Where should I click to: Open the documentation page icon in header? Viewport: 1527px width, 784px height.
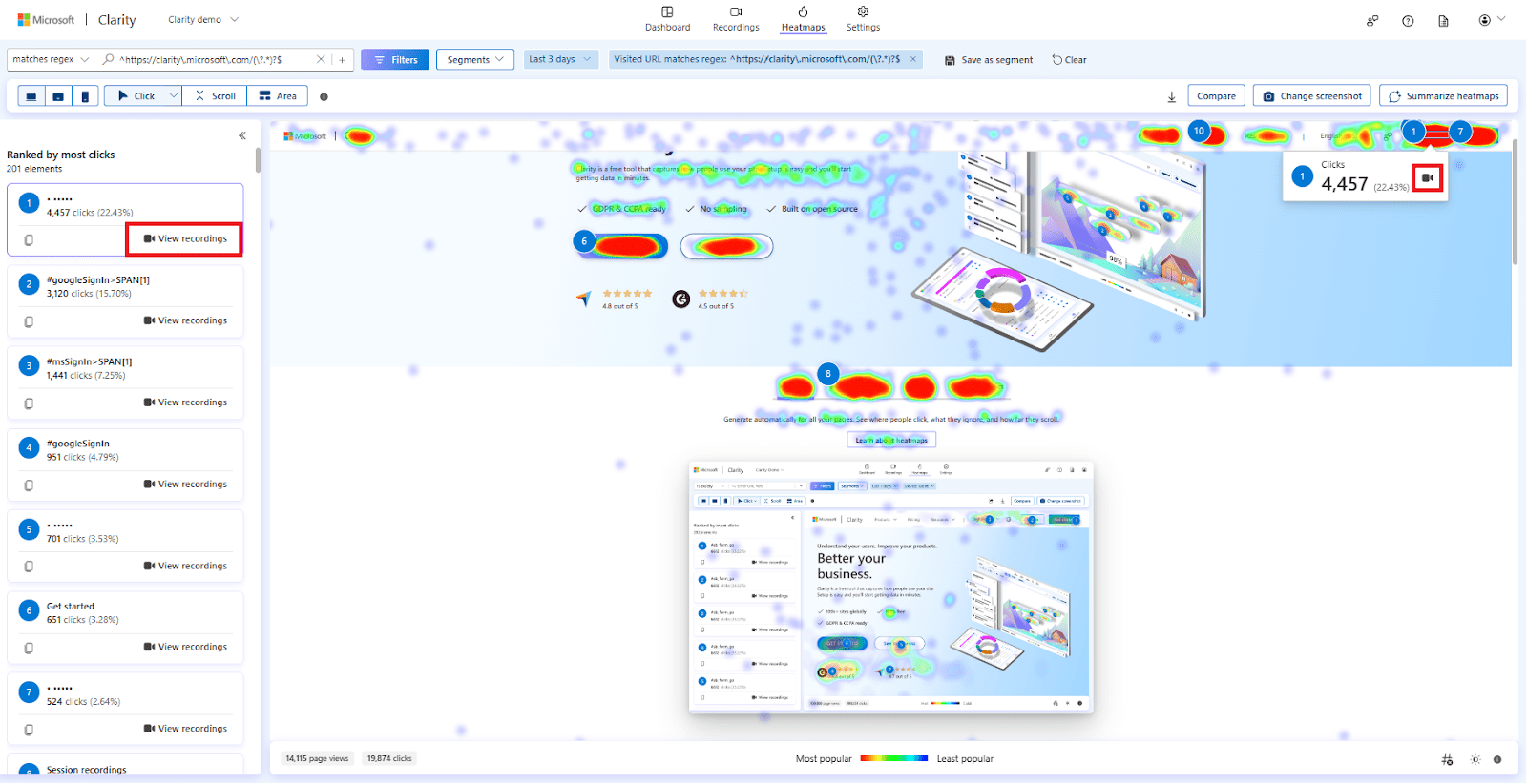click(1443, 21)
